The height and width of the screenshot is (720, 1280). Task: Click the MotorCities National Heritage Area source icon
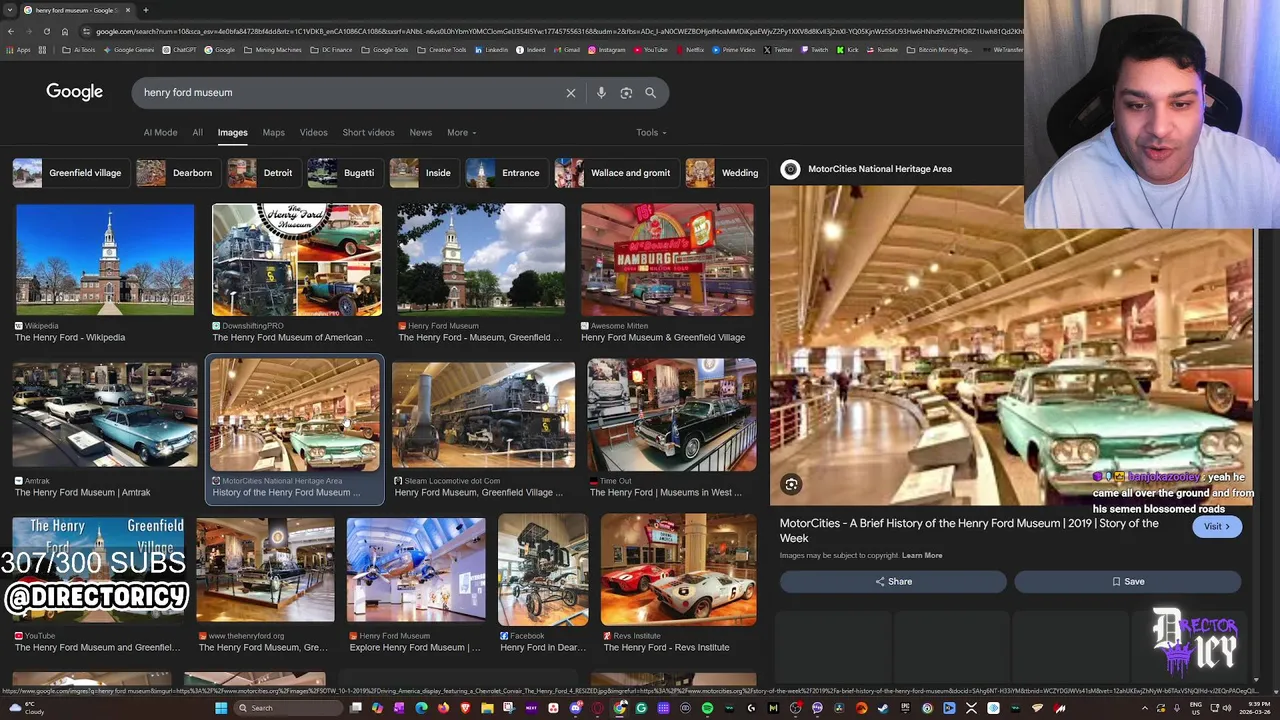pyautogui.click(x=790, y=169)
